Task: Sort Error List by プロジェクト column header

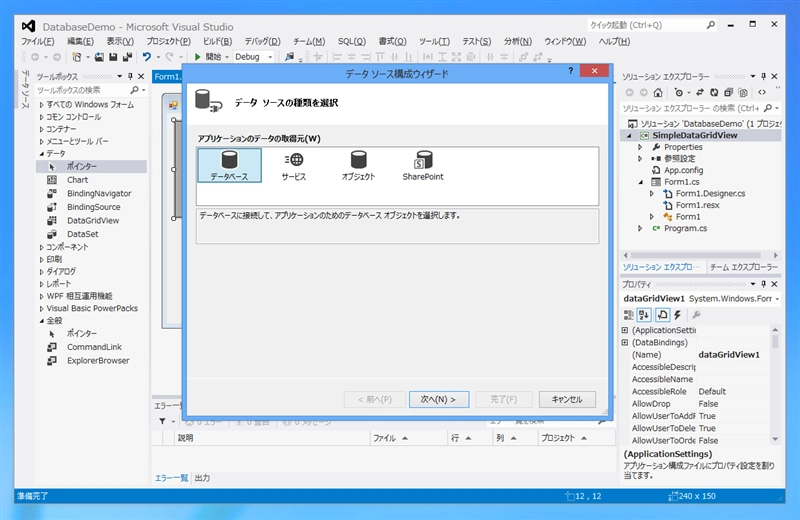Action: point(577,438)
